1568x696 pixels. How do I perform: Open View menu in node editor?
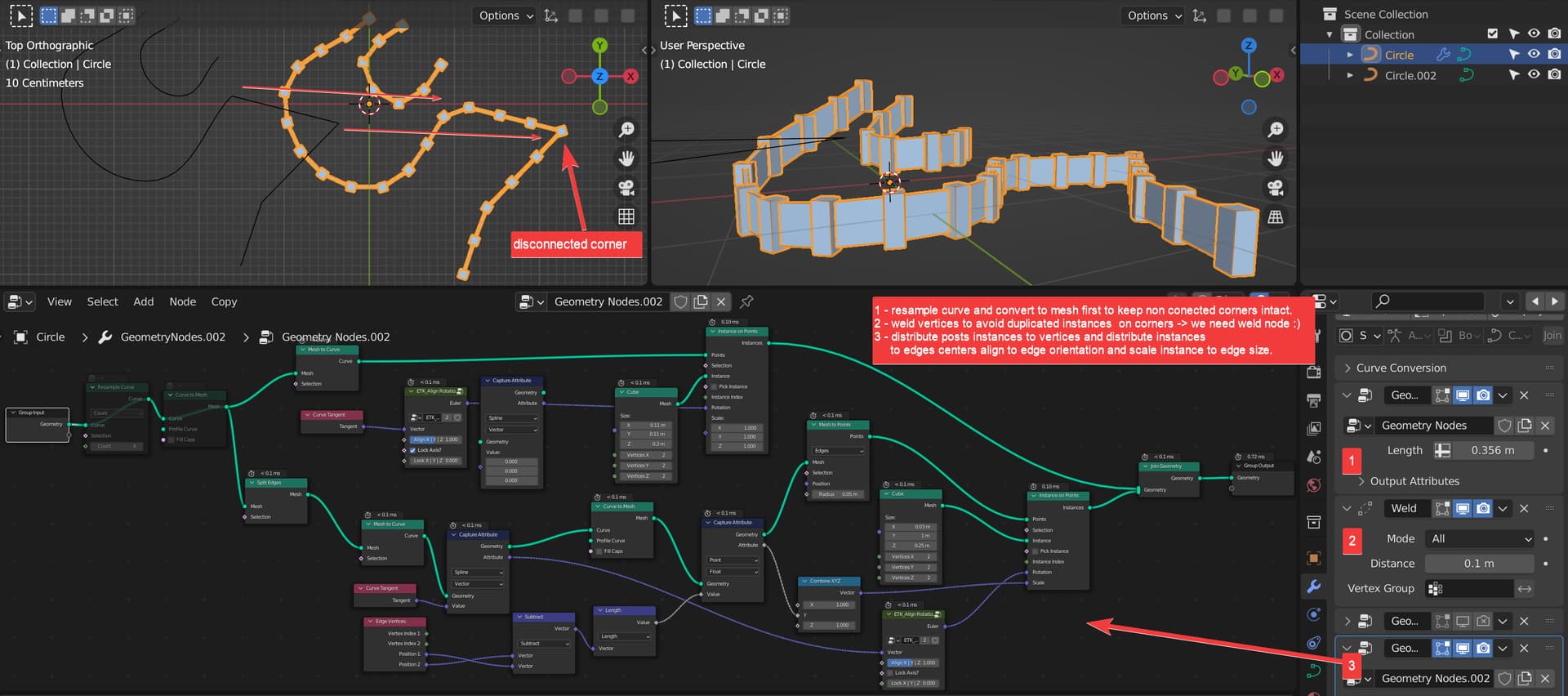click(59, 301)
